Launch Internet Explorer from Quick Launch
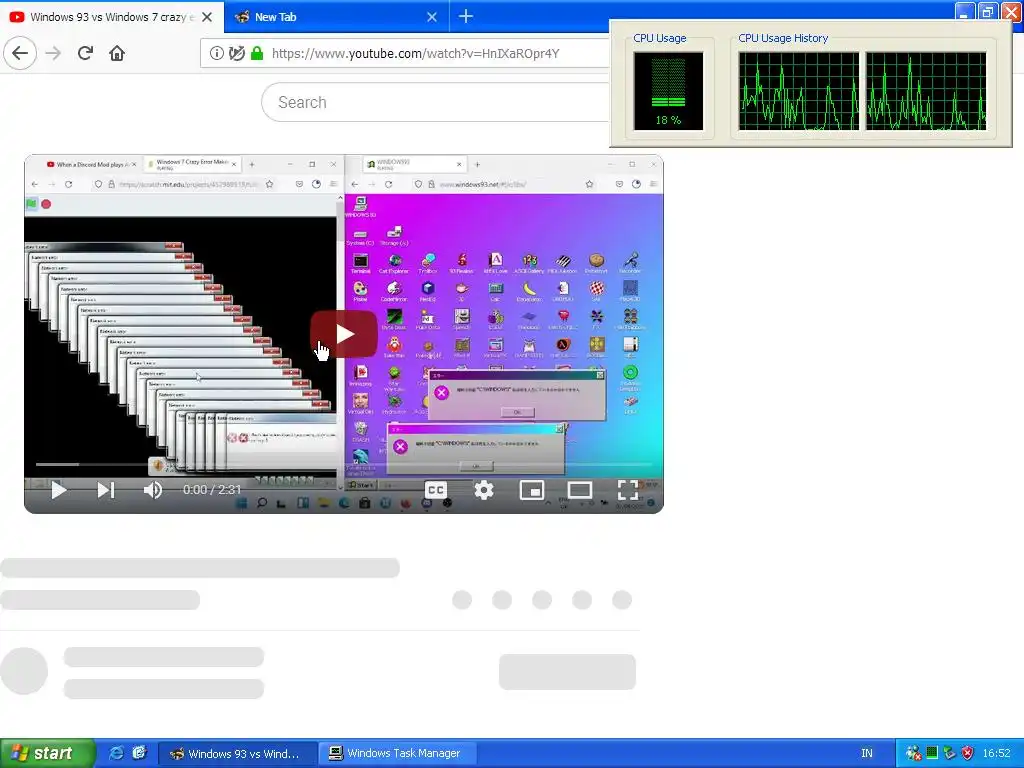This screenshot has width=1024, height=768. pos(116,753)
